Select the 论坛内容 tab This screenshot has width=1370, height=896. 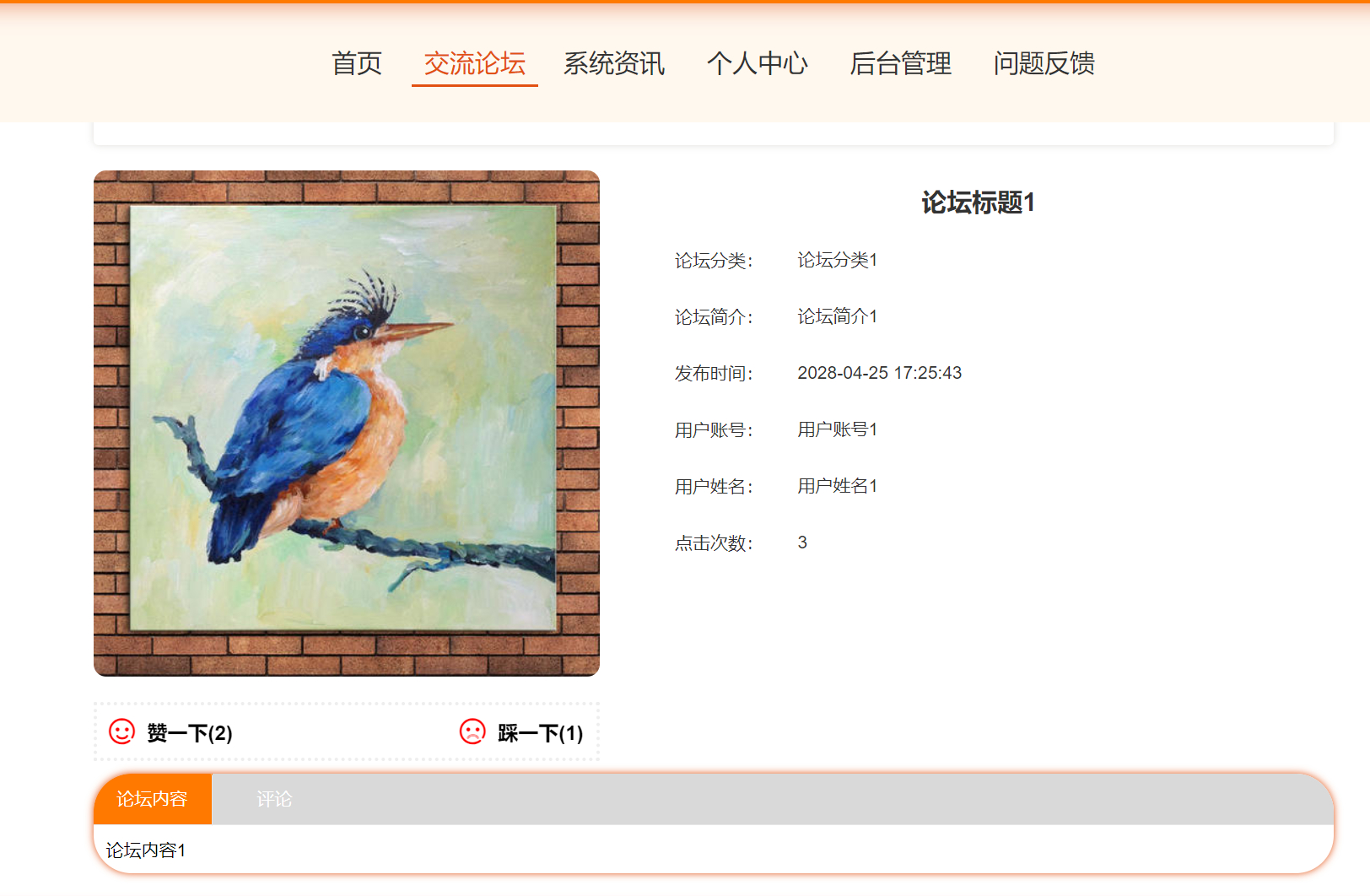coord(153,799)
